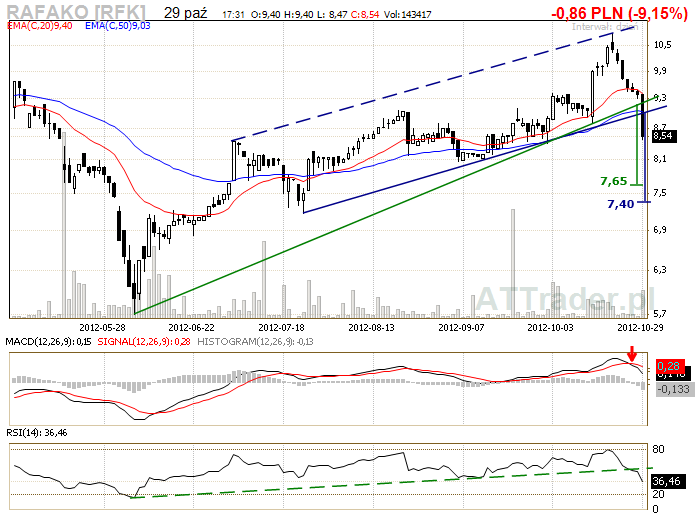Screen dimensions: 700x522
Task: Click the current price tag 8,54
Action: coord(664,136)
